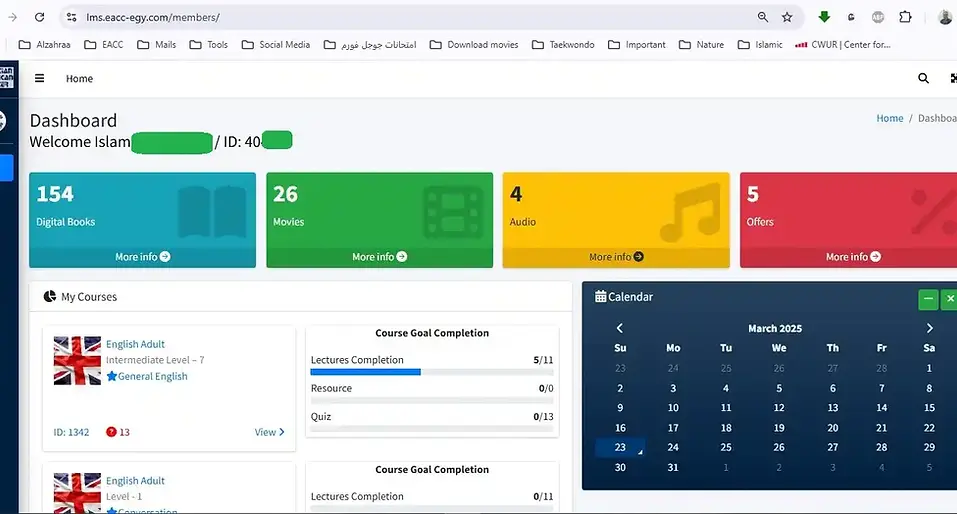Select March 31 in the calendar
The image size is (957, 514).
pos(673,468)
